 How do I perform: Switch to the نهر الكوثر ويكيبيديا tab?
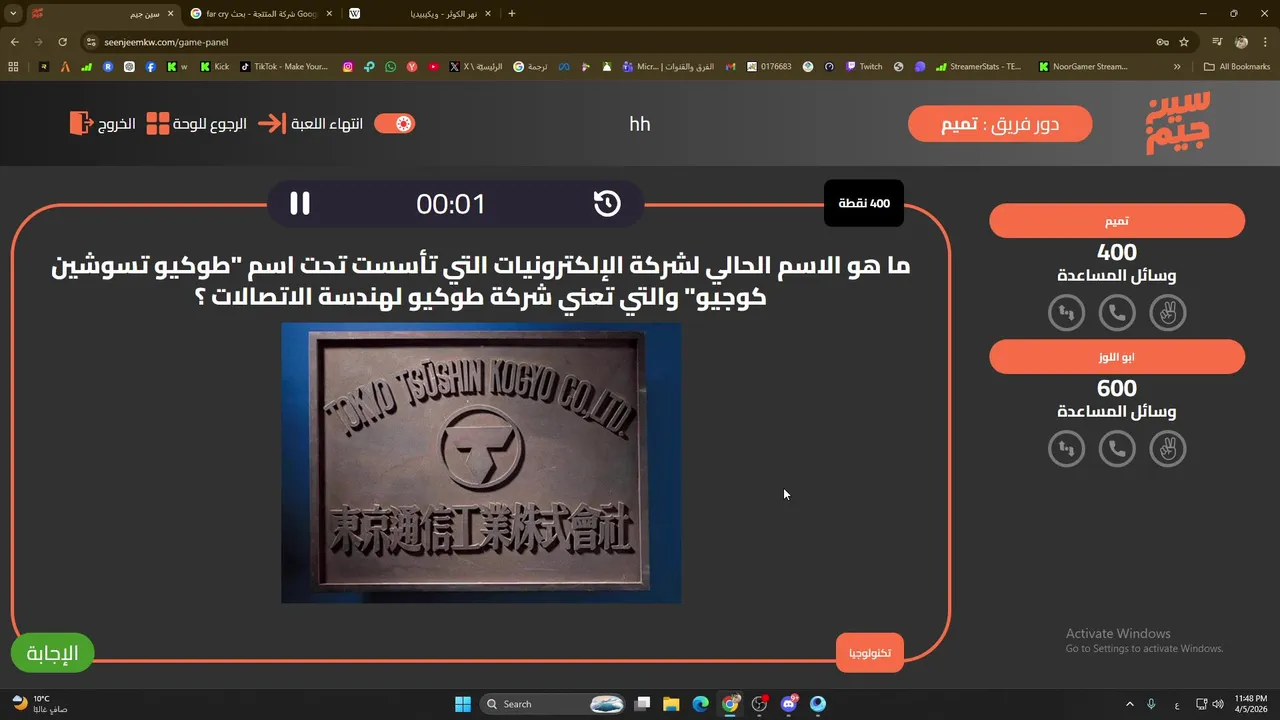pyautogui.click(x=420, y=14)
